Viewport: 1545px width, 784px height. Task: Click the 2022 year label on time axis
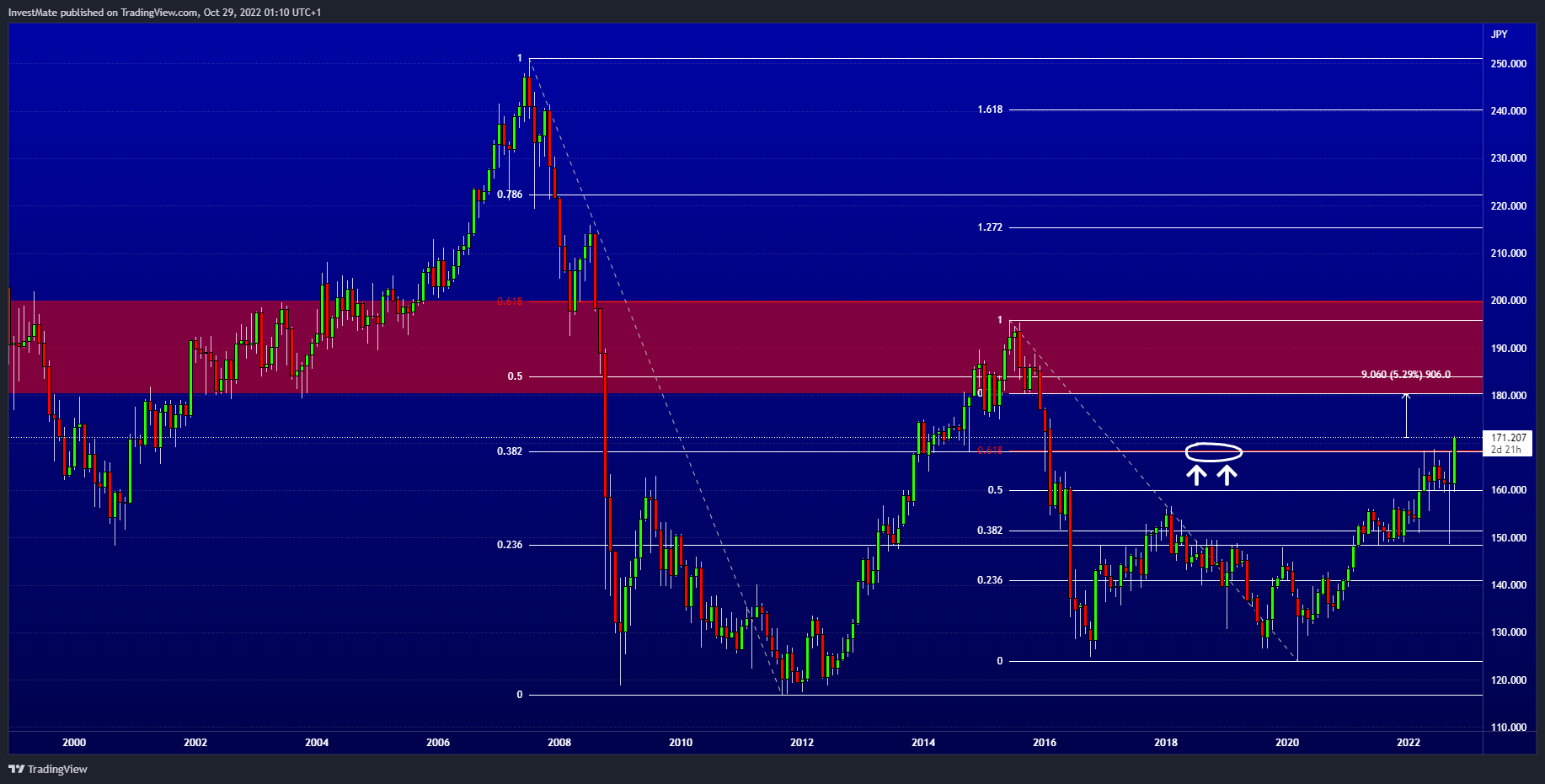pos(1409,743)
